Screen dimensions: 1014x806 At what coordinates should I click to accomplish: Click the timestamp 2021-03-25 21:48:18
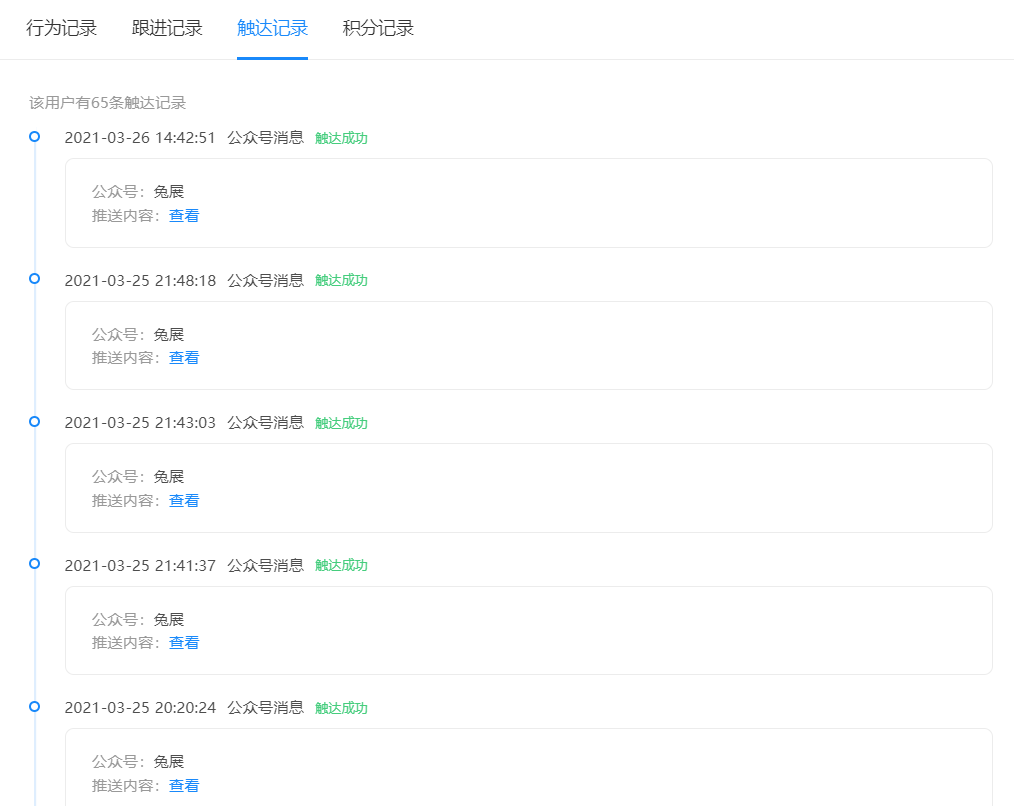[140, 281]
